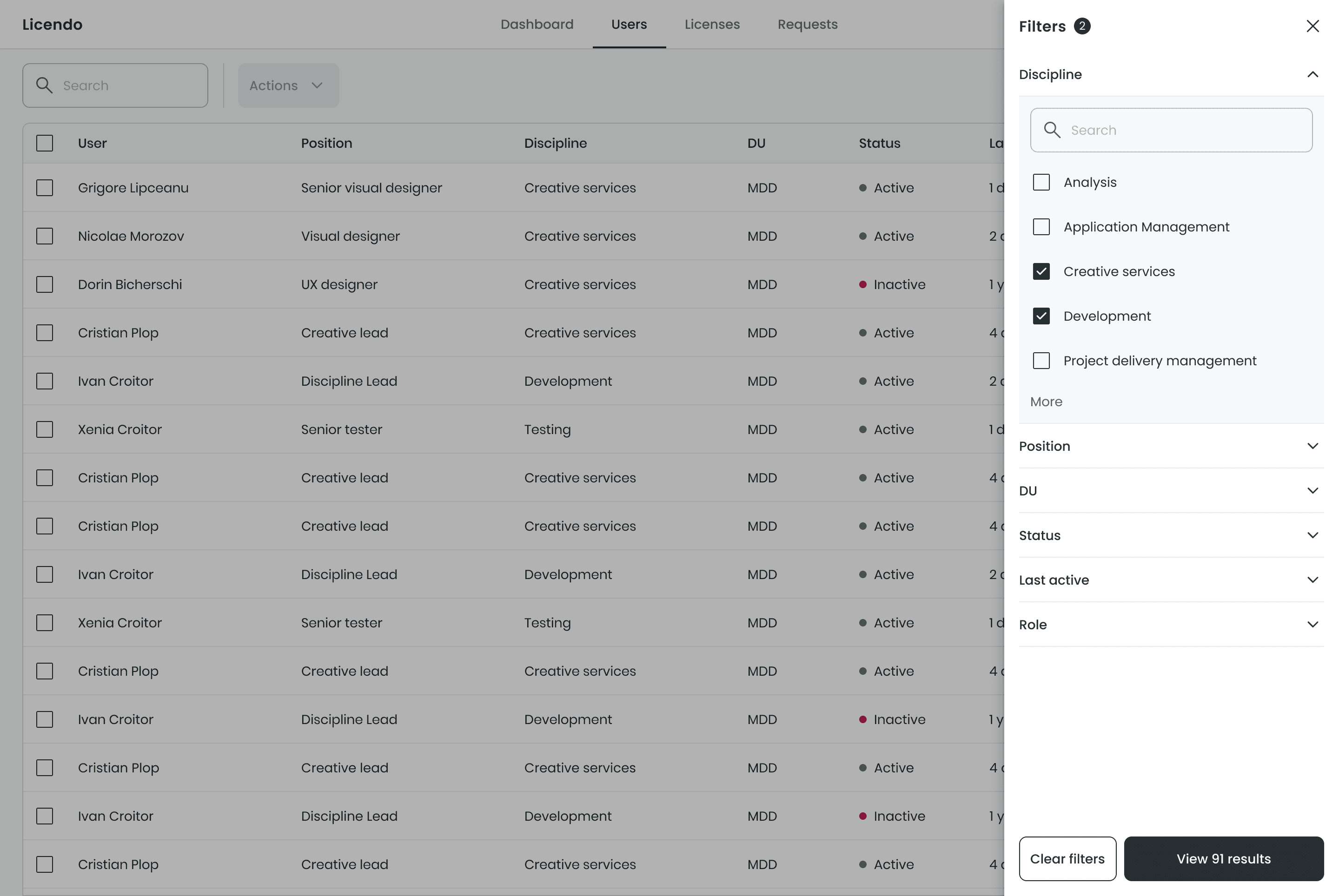Click the magnifier icon in Discipline search

tap(1051, 130)
